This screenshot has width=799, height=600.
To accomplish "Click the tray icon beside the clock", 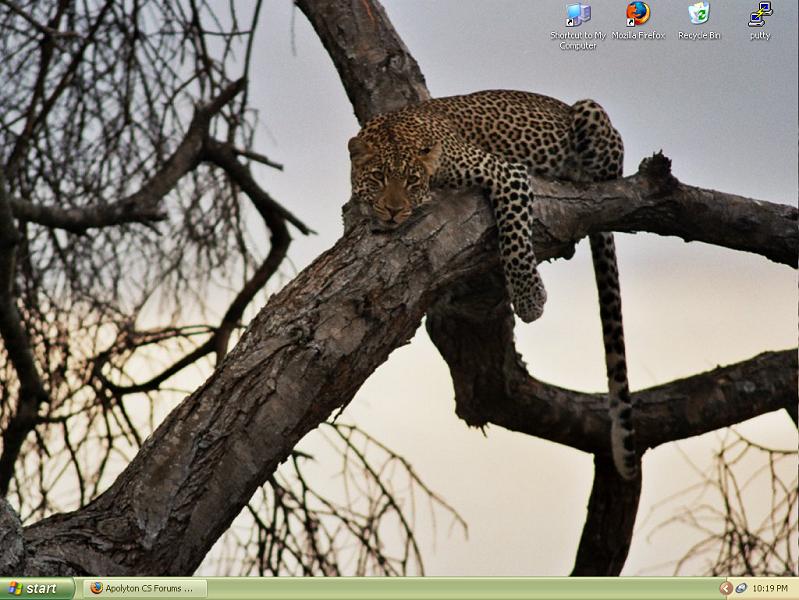I will [x=741, y=588].
